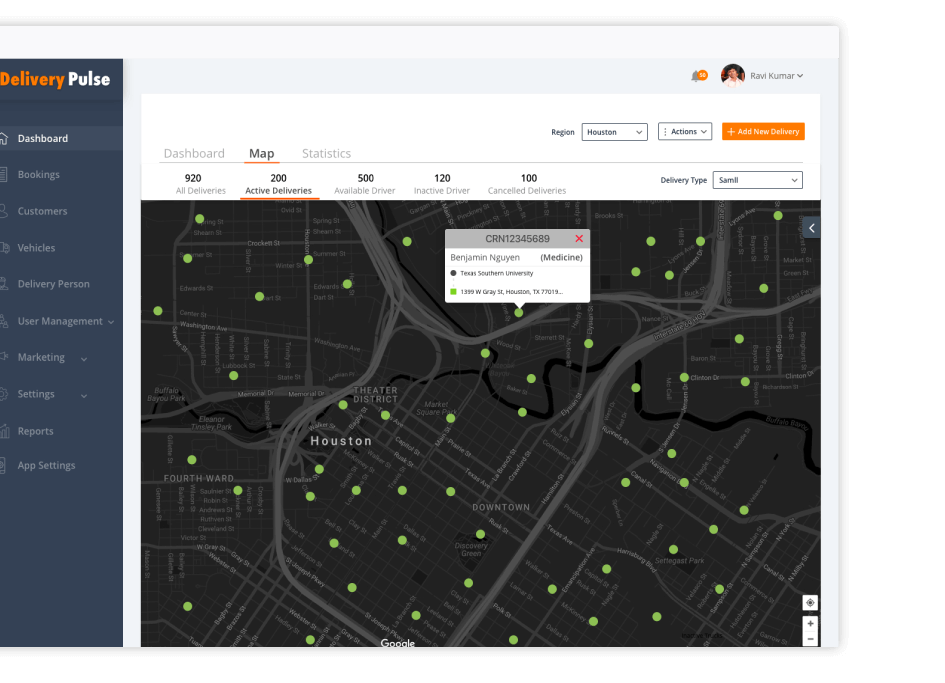
Task: Zoom out on the map
Action: coord(811,639)
